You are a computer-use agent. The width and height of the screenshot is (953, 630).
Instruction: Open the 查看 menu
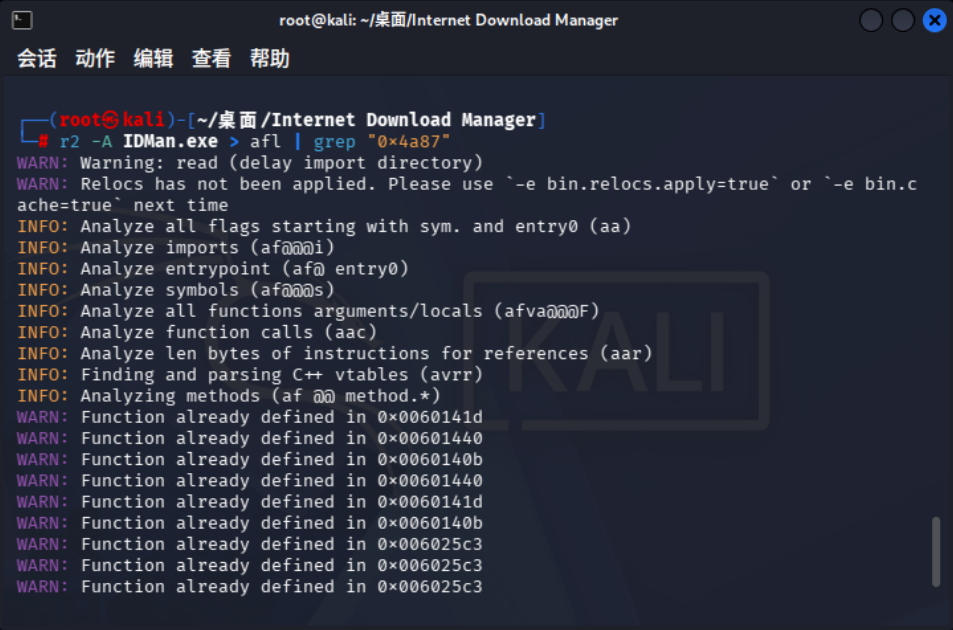click(212, 58)
